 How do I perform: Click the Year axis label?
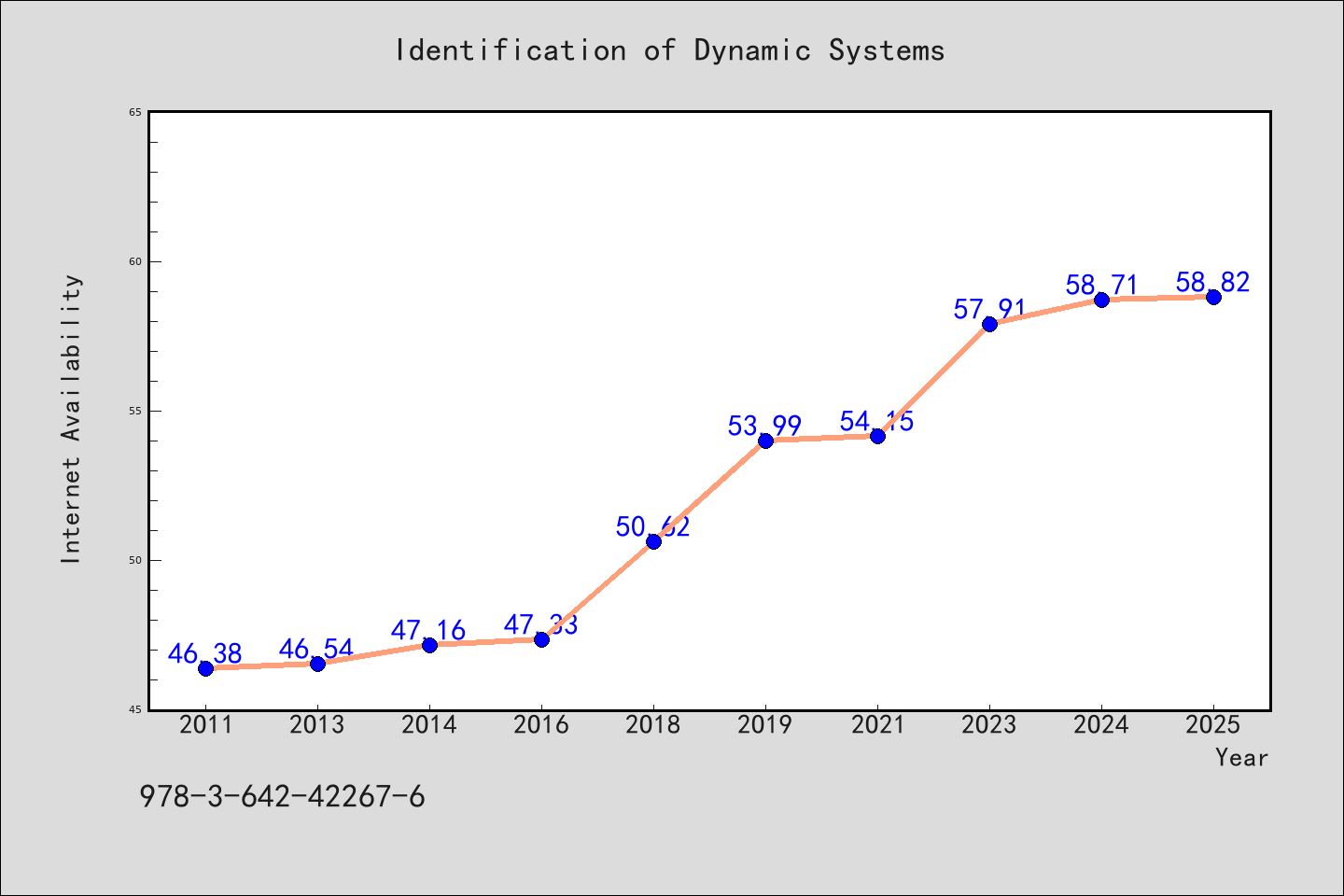point(1241,758)
